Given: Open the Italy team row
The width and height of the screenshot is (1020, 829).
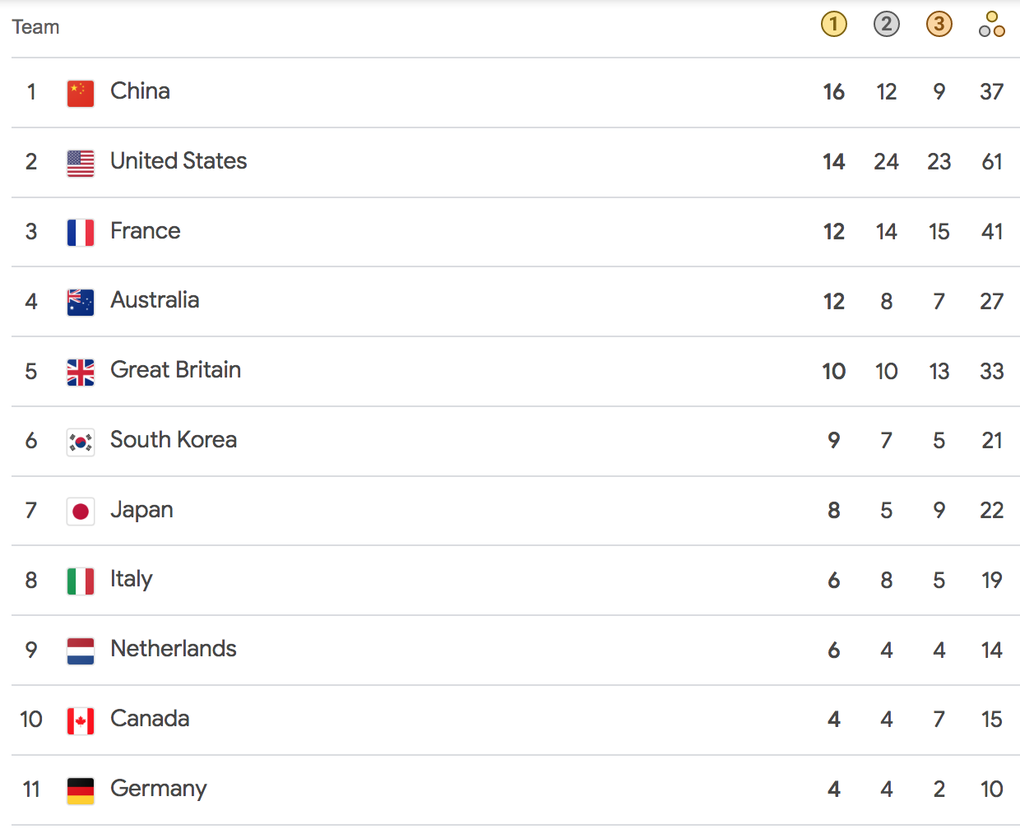Looking at the screenshot, I should (515, 580).
